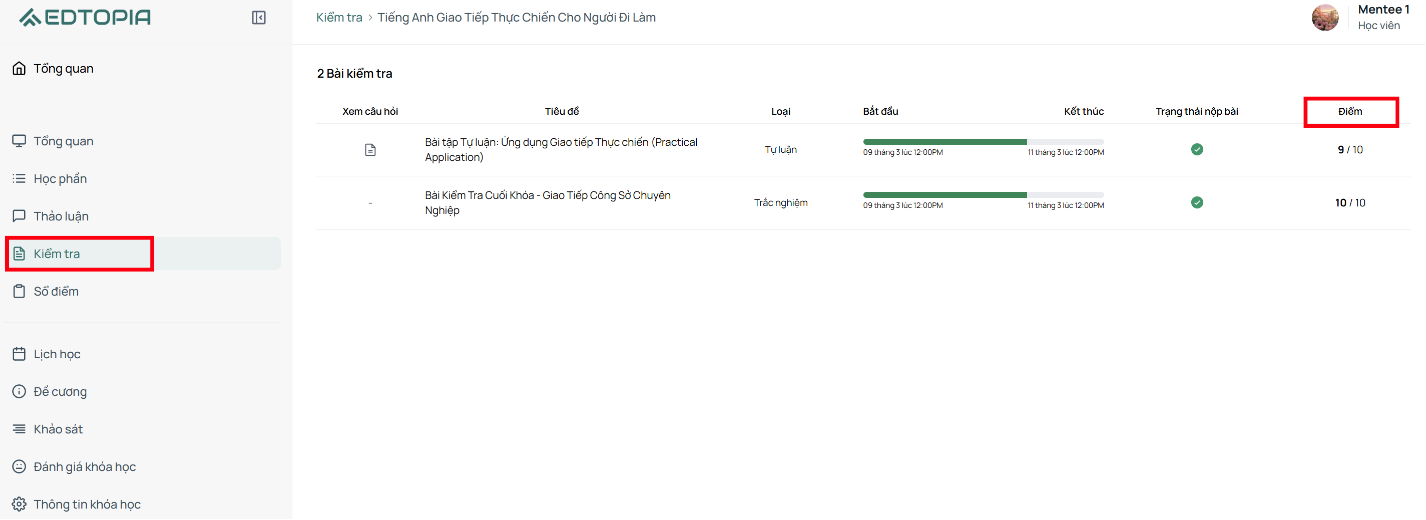Screen dimensions: 1426x520
Task: Click the smiley icon for Đánh giá khóa học
Action: tap(19, 467)
